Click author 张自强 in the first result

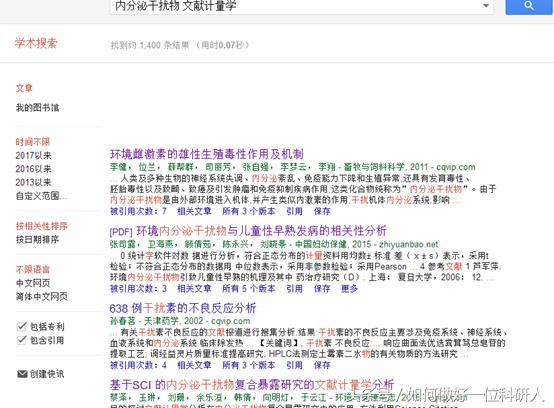pos(255,167)
